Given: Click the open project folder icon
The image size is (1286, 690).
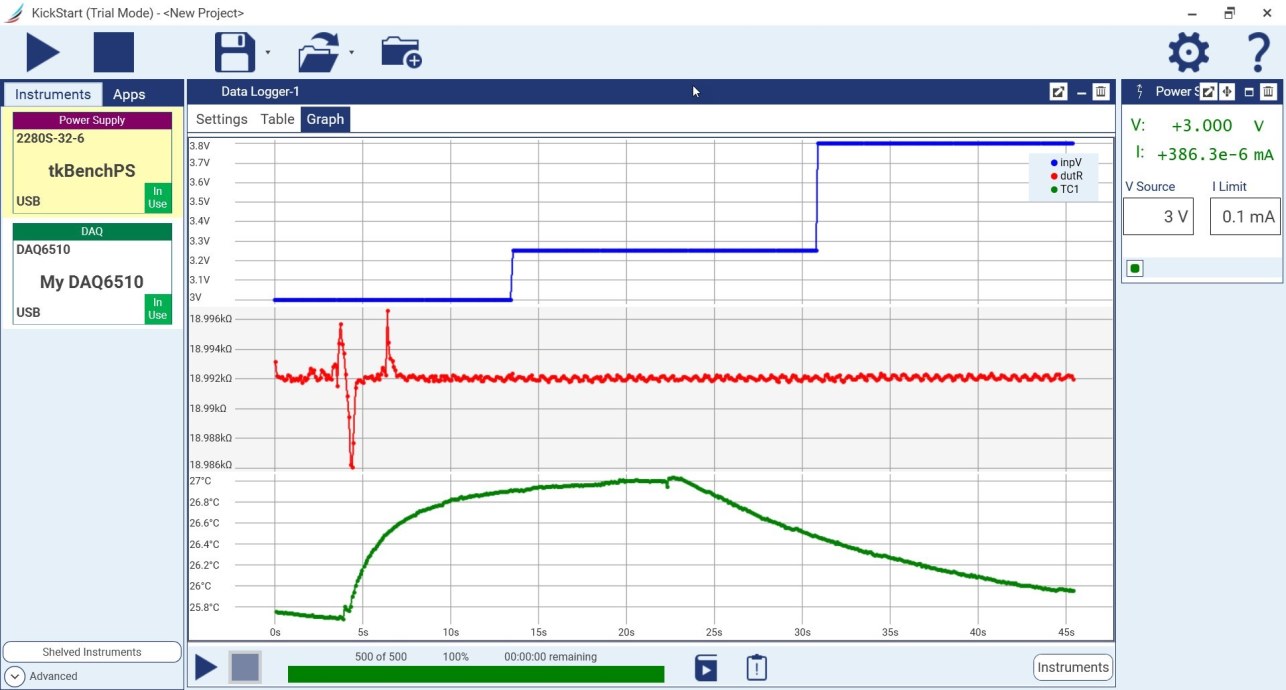Looking at the screenshot, I should pyautogui.click(x=319, y=52).
